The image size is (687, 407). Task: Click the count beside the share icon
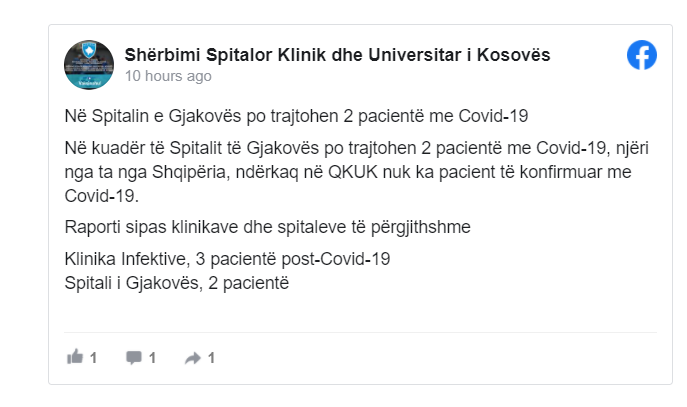pyautogui.click(x=212, y=357)
